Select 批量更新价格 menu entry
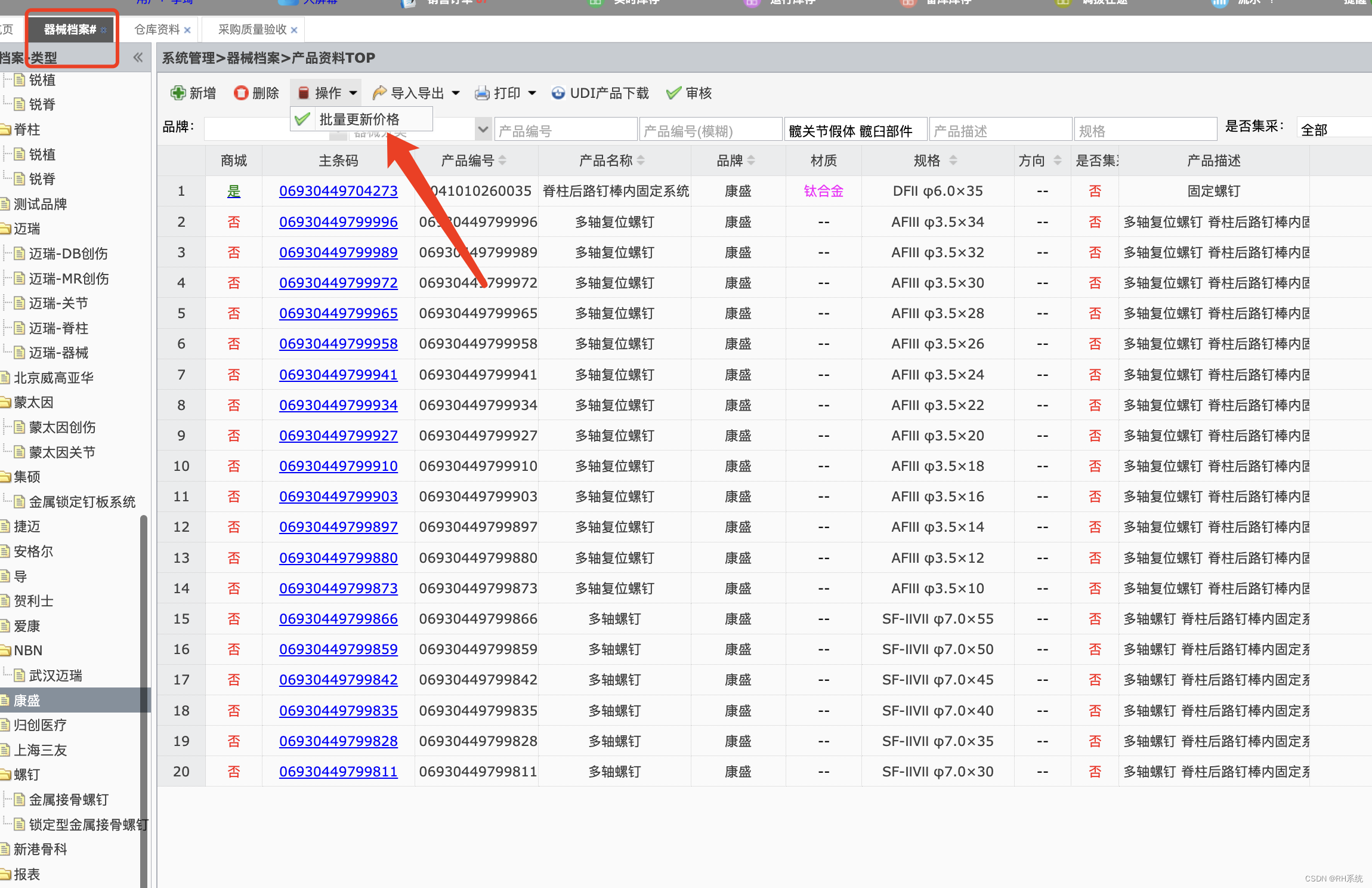 [x=359, y=119]
